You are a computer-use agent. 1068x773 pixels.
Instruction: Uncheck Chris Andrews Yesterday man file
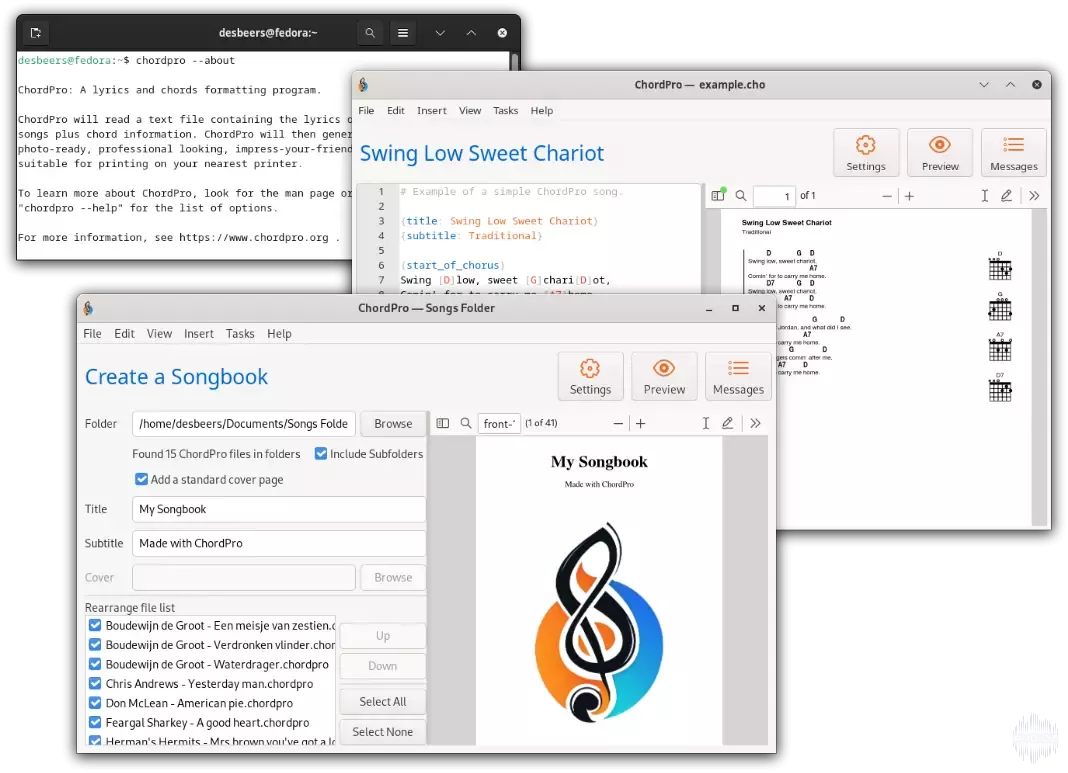pyautogui.click(x=95, y=684)
